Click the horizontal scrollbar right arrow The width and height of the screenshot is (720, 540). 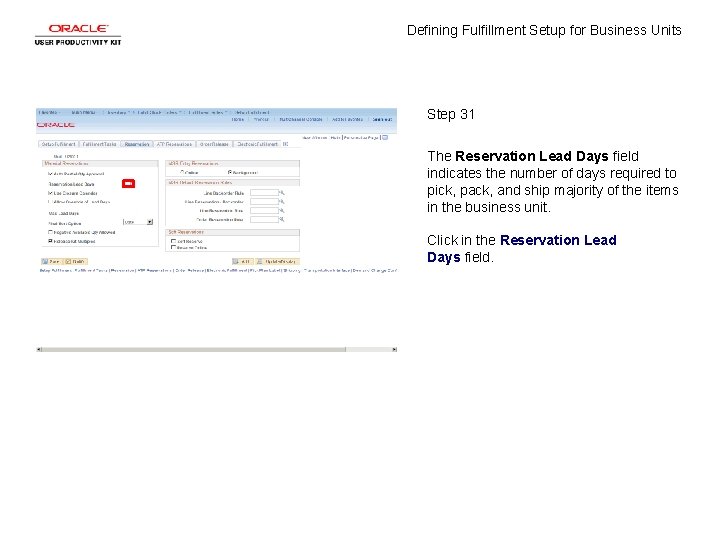coord(394,349)
